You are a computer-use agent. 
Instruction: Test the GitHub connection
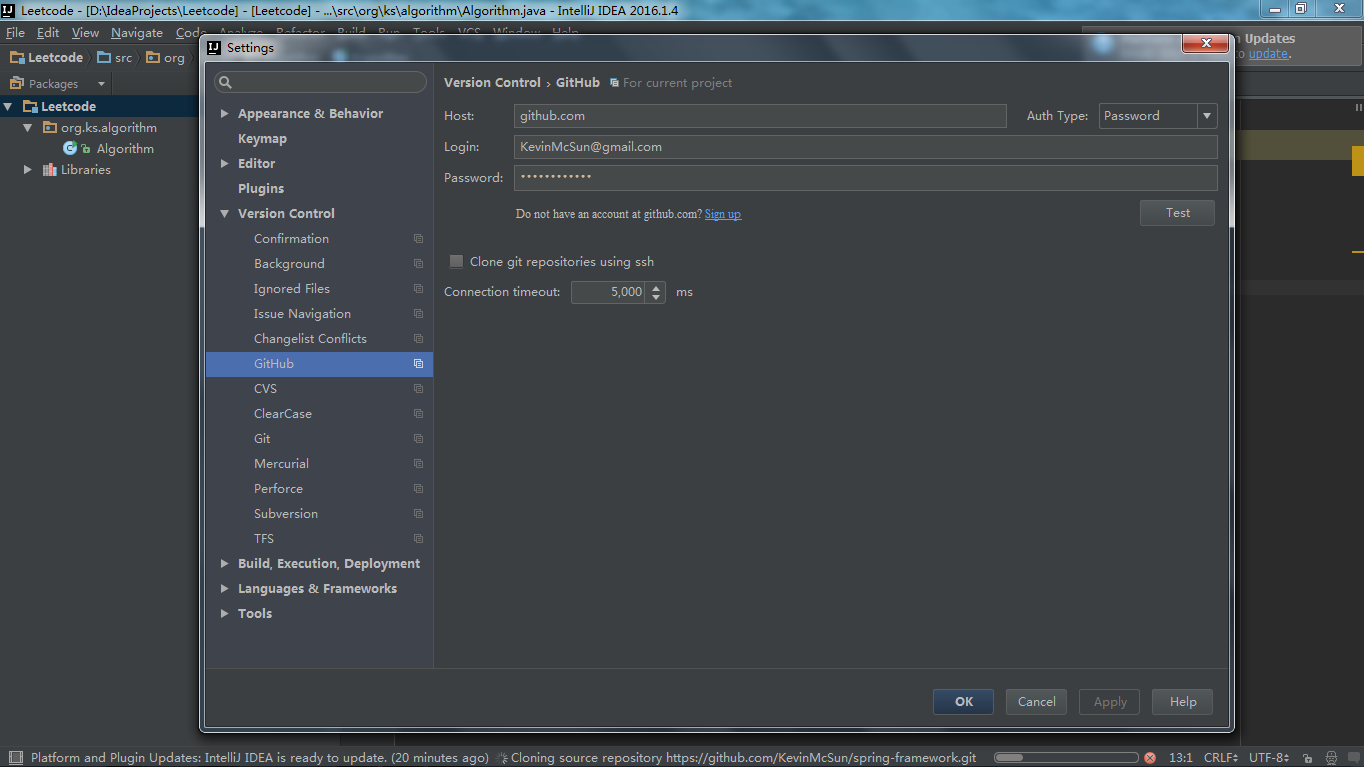coord(1177,213)
